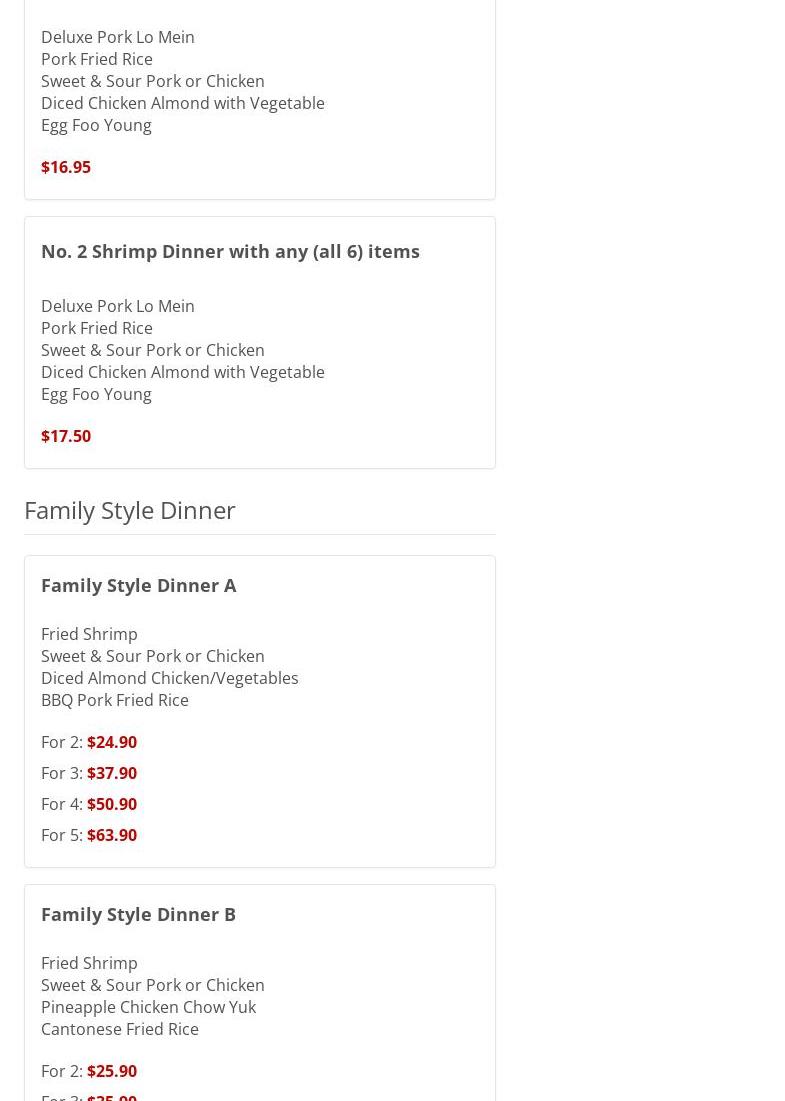
Task: Click Egg Foo Young in No. 2 Shrimp Dinner
Action: (96, 394)
